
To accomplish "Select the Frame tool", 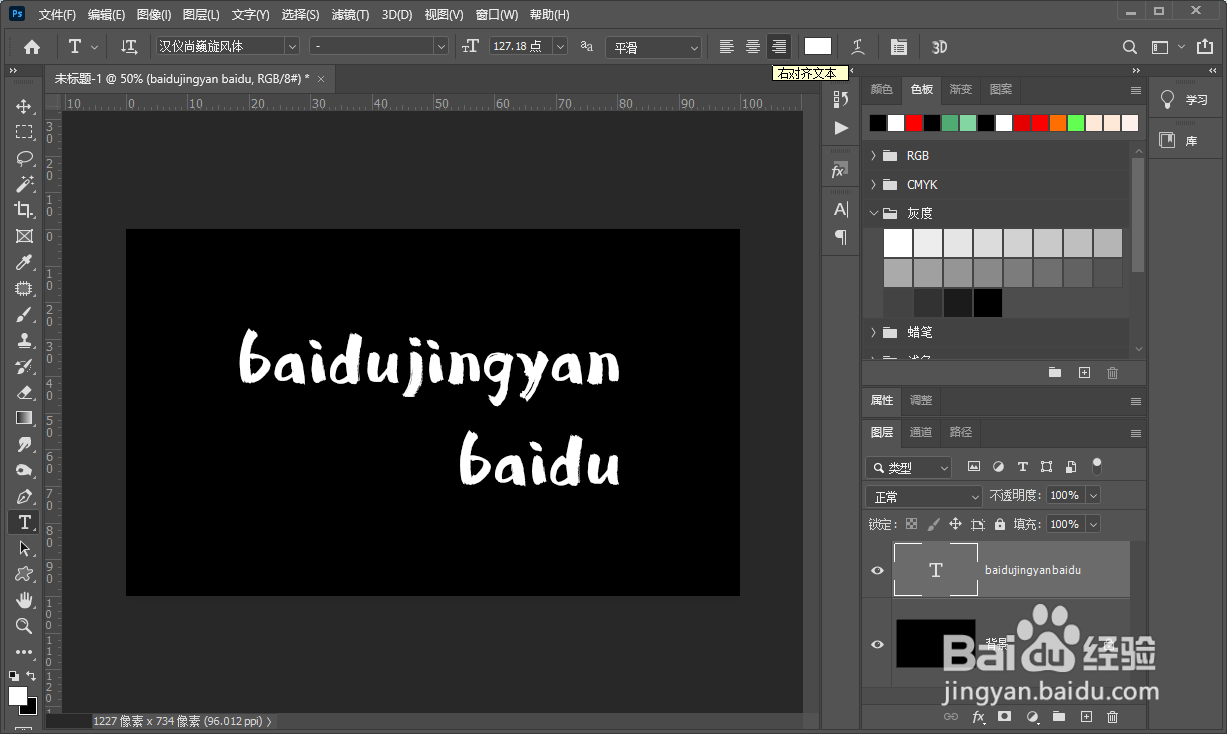I will 24,236.
